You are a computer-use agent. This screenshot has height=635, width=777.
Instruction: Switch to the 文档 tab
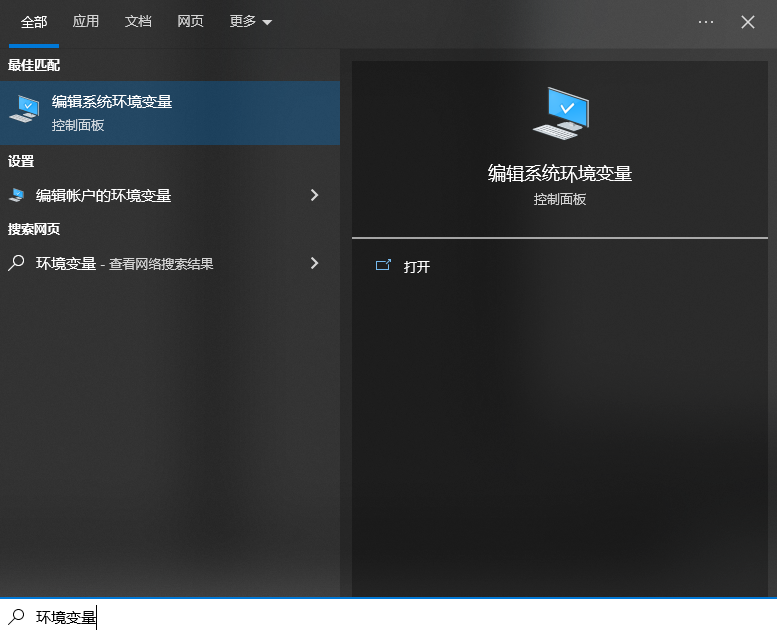coord(138,21)
